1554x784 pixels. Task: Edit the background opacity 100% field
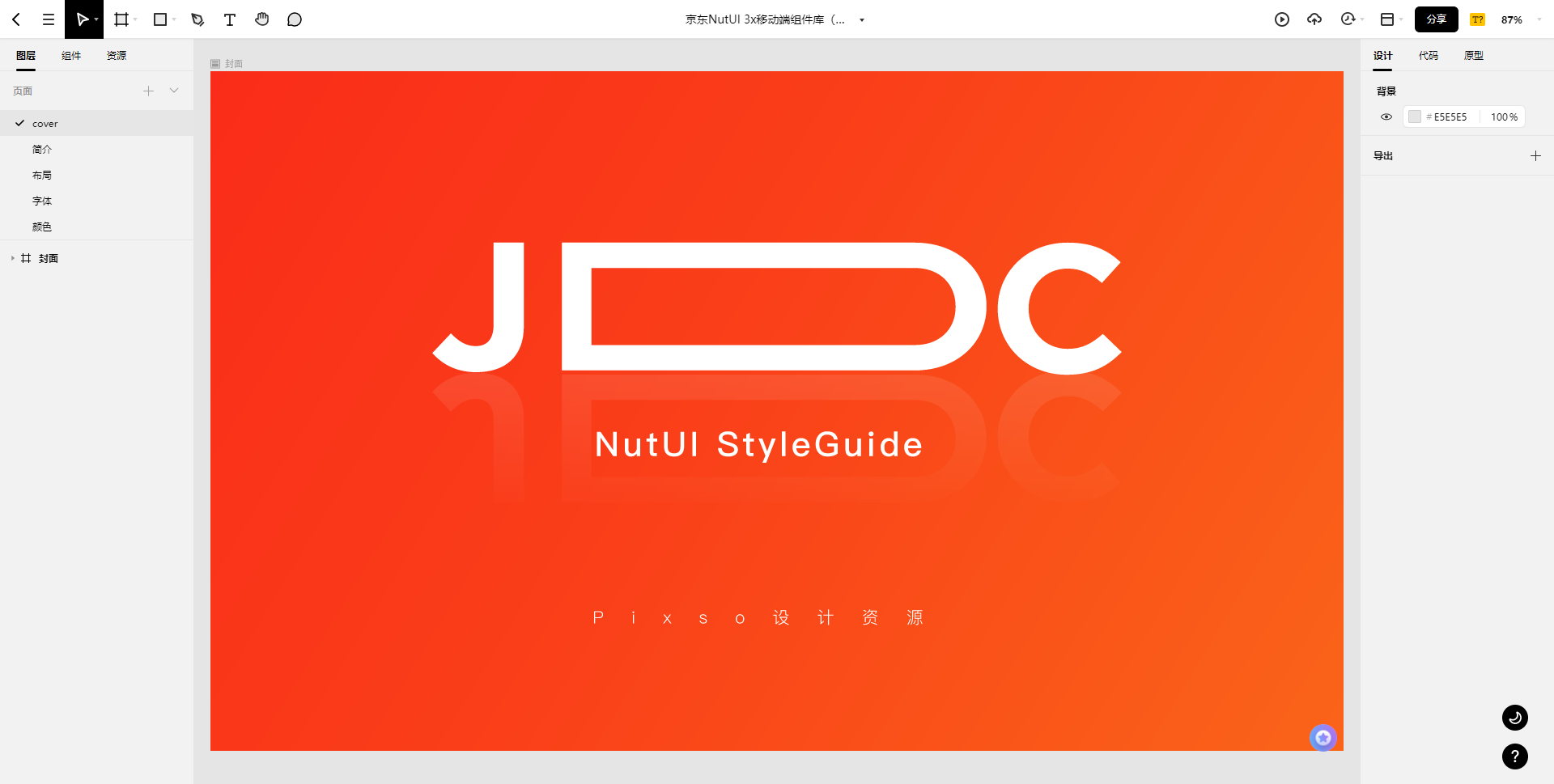[1504, 117]
